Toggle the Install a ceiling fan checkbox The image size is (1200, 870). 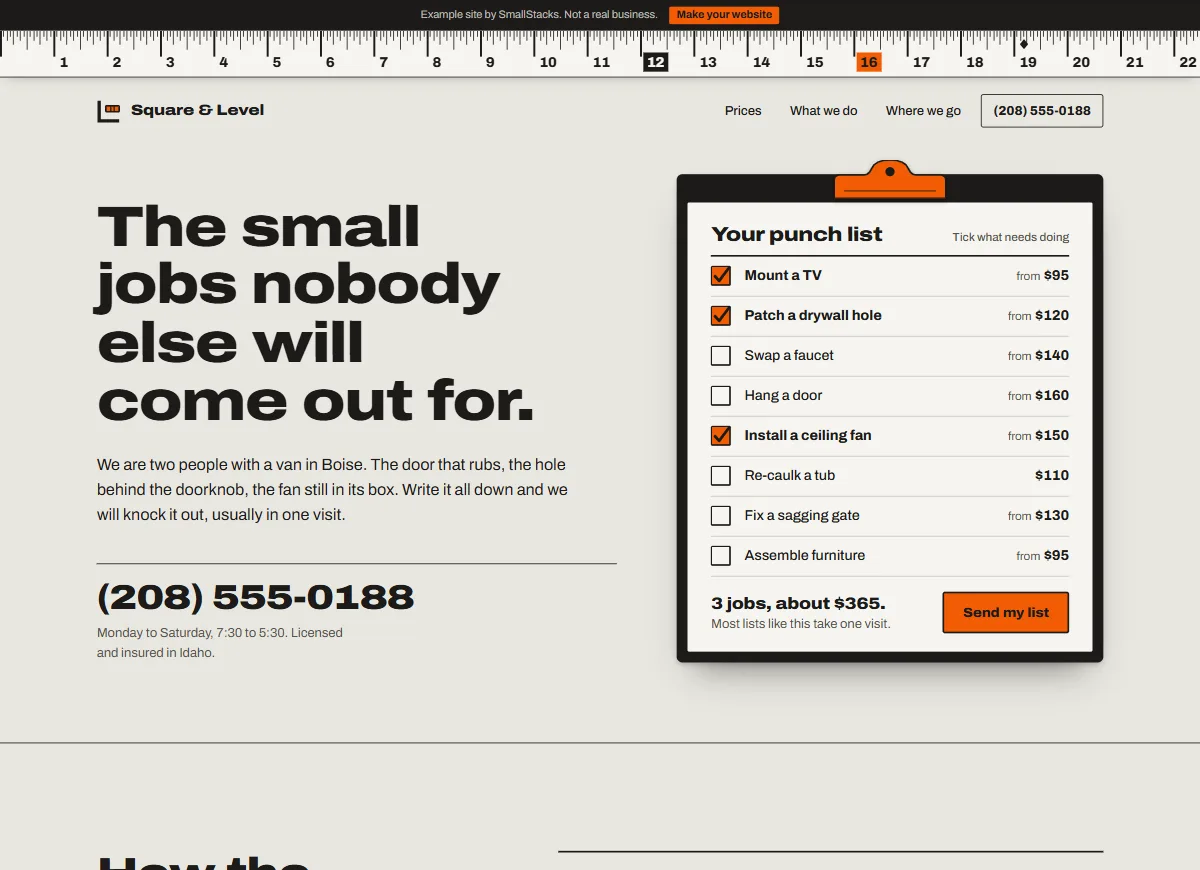pyautogui.click(x=721, y=436)
